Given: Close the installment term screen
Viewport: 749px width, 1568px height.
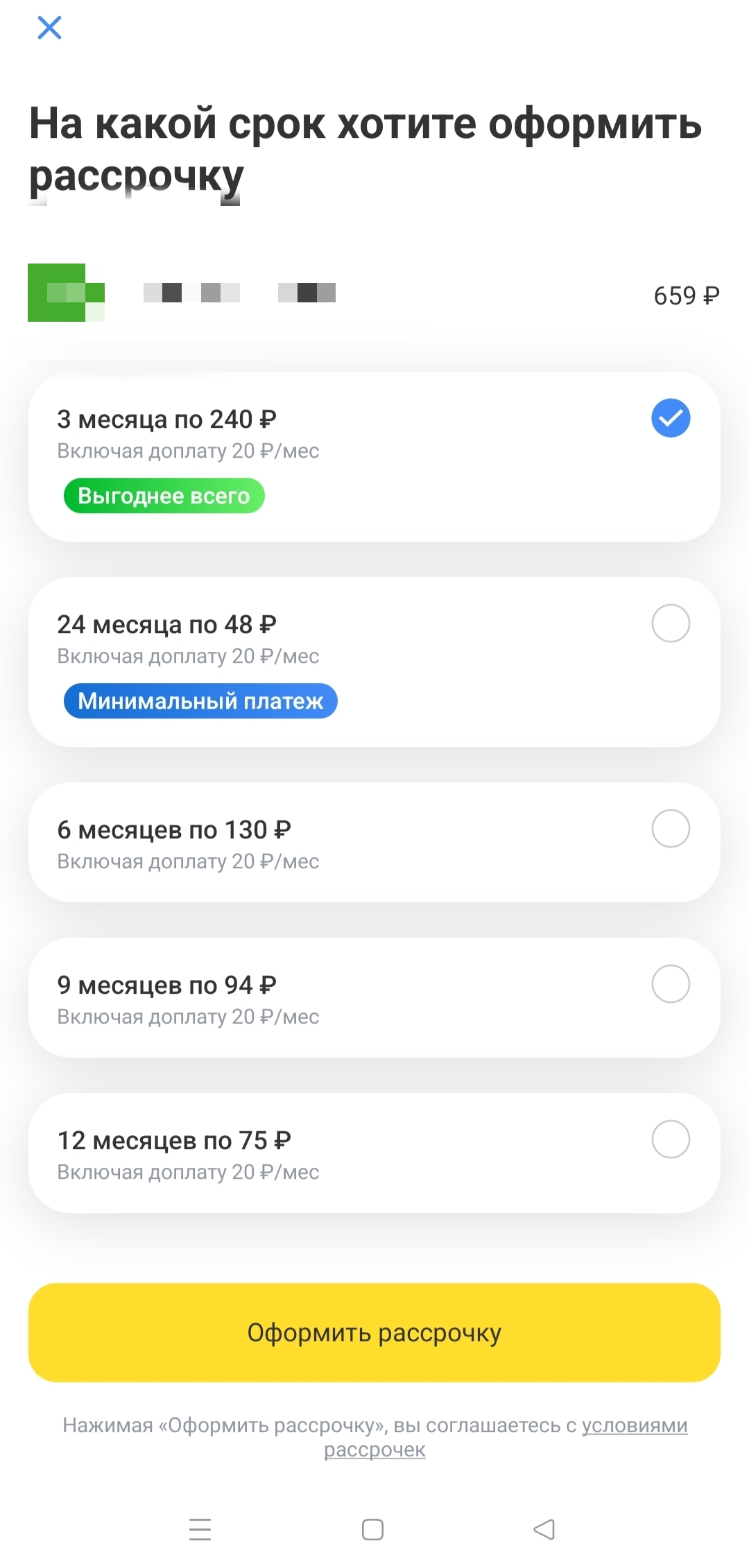Looking at the screenshot, I should click(49, 28).
